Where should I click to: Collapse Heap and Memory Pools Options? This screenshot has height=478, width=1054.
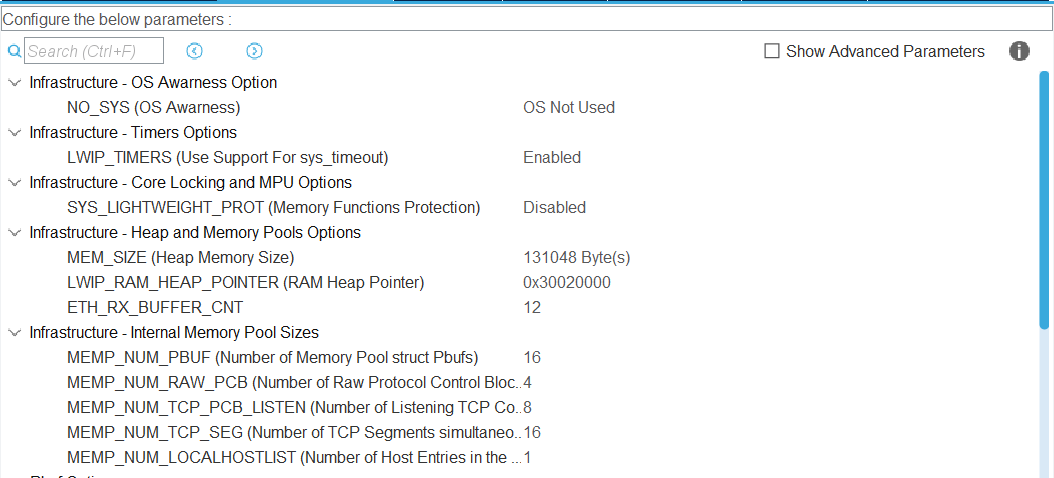pos(14,233)
